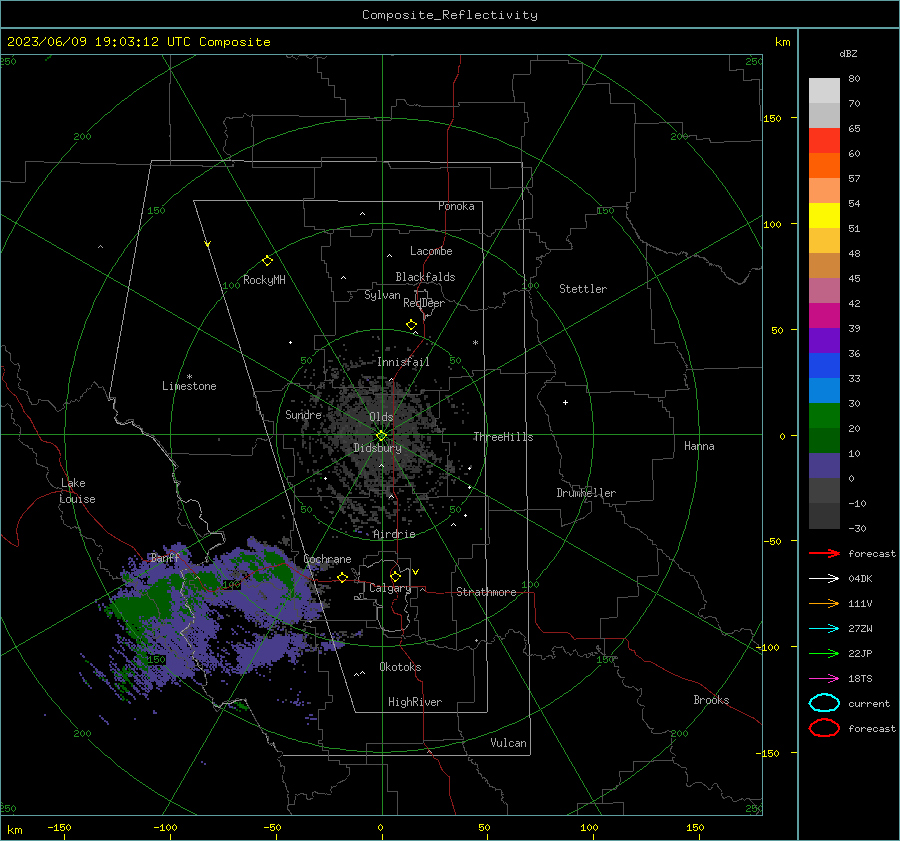The image size is (900, 841).
Task: Click the white 04DK arrow legend icon
Action: coord(824,578)
